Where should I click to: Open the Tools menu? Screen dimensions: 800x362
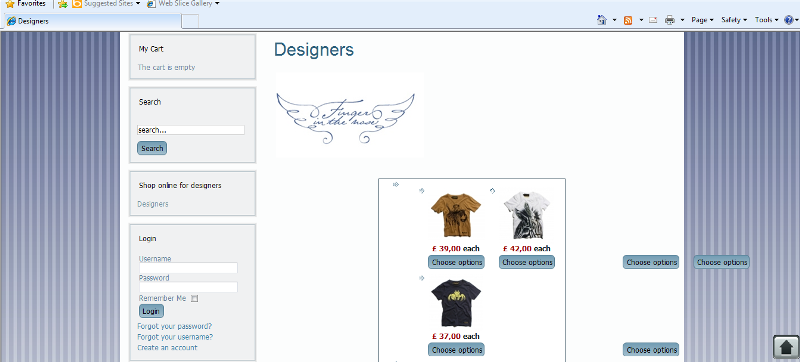click(766, 20)
